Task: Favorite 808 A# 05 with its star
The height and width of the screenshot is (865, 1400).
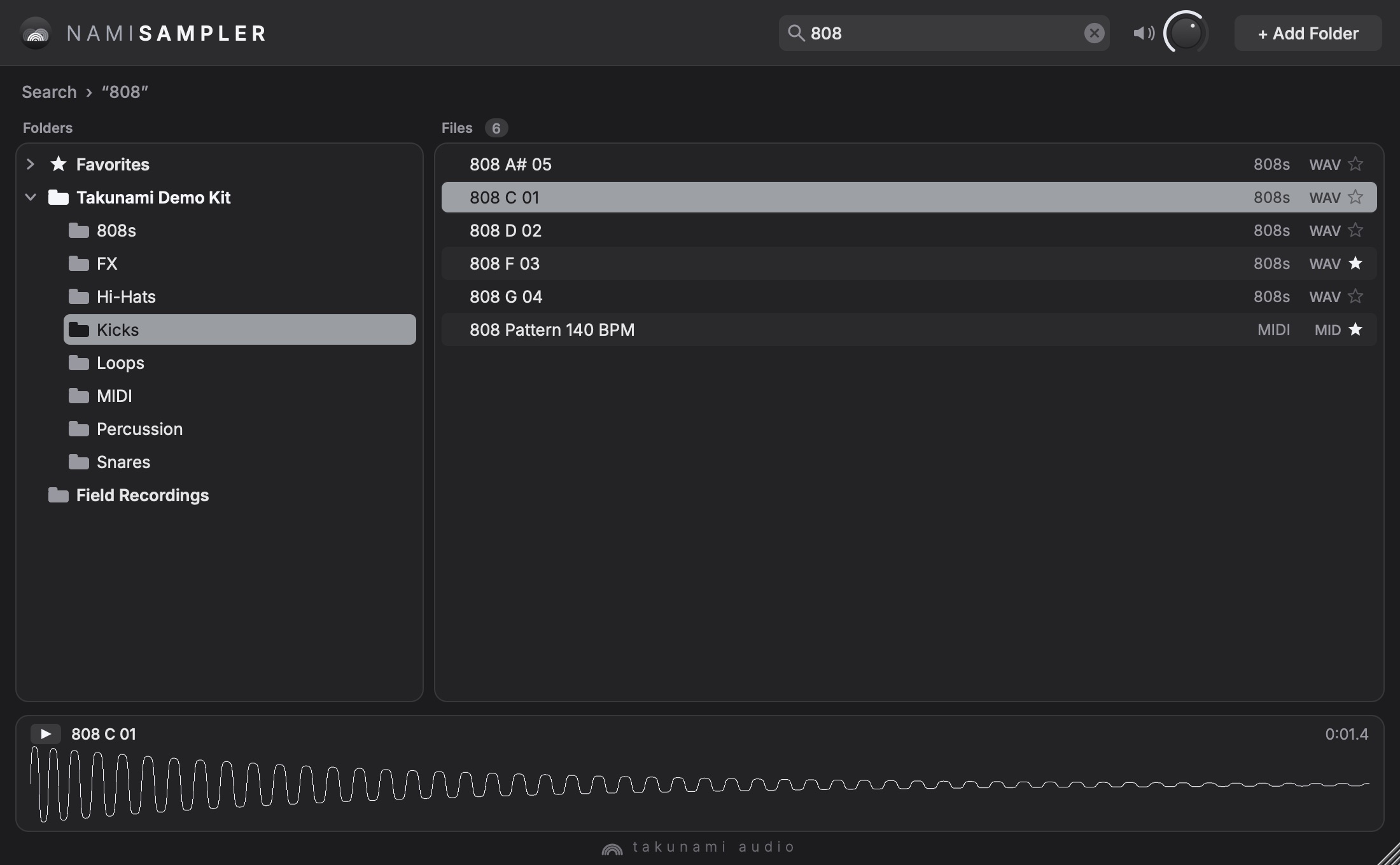Action: (1355, 164)
